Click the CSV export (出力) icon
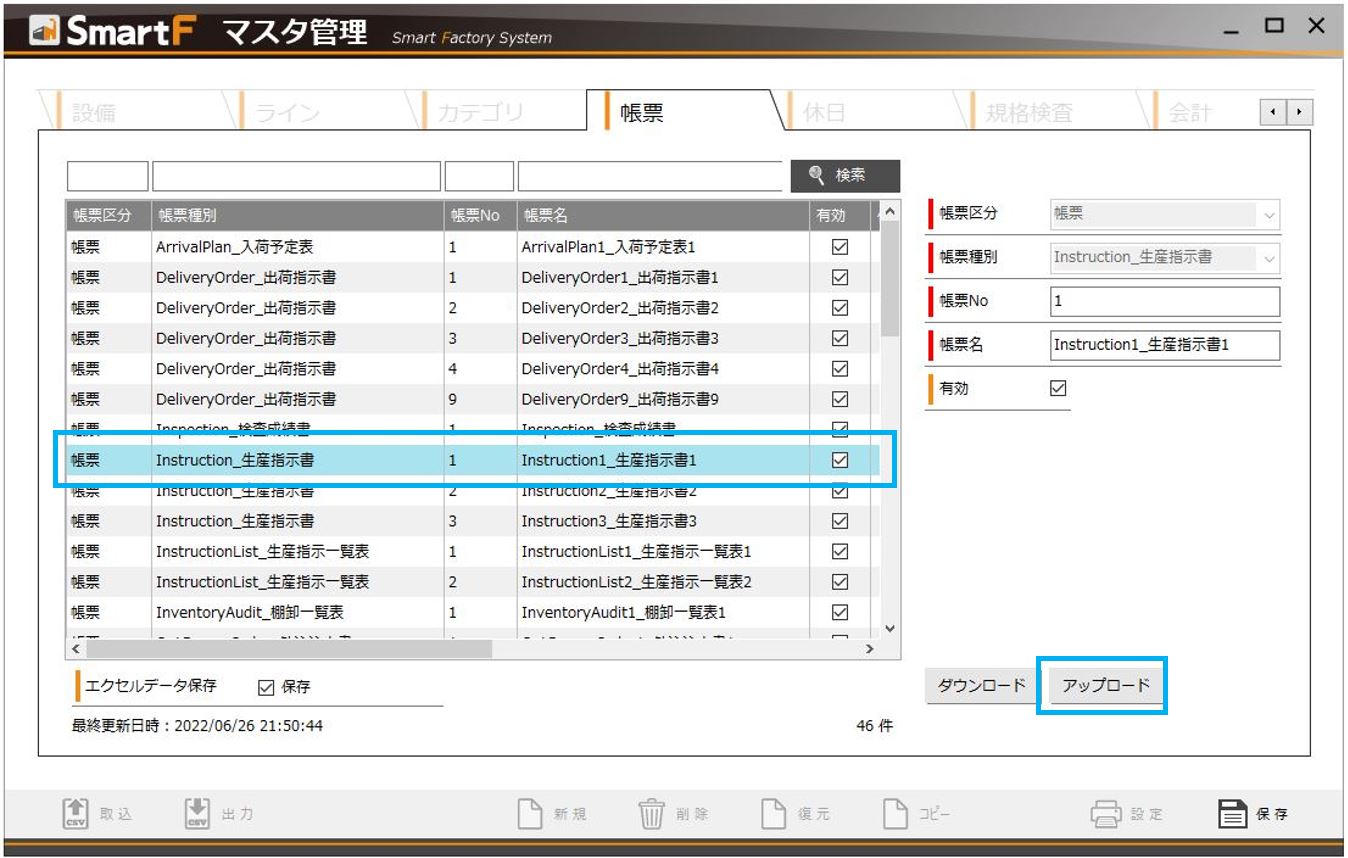 (x=197, y=813)
